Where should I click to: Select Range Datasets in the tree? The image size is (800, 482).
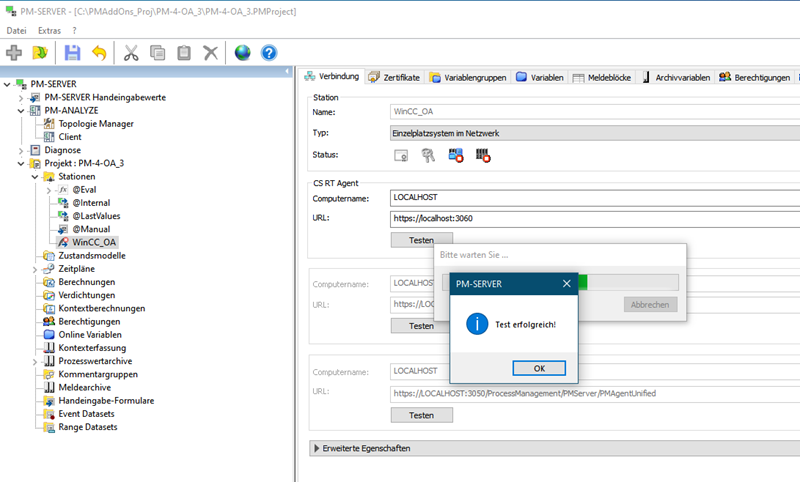88,427
